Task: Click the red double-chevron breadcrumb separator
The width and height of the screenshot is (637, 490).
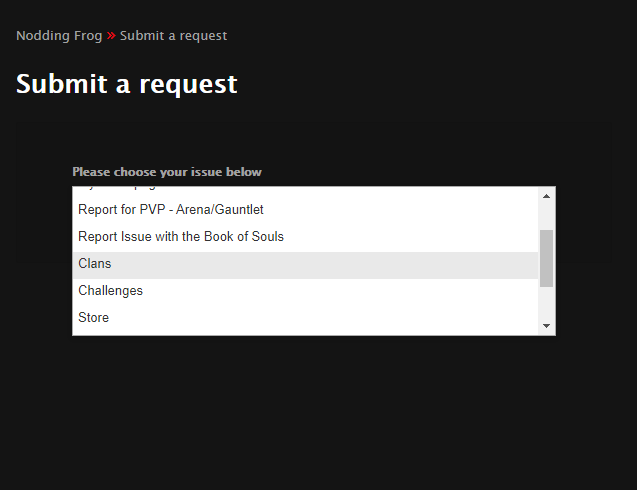Action: [111, 36]
